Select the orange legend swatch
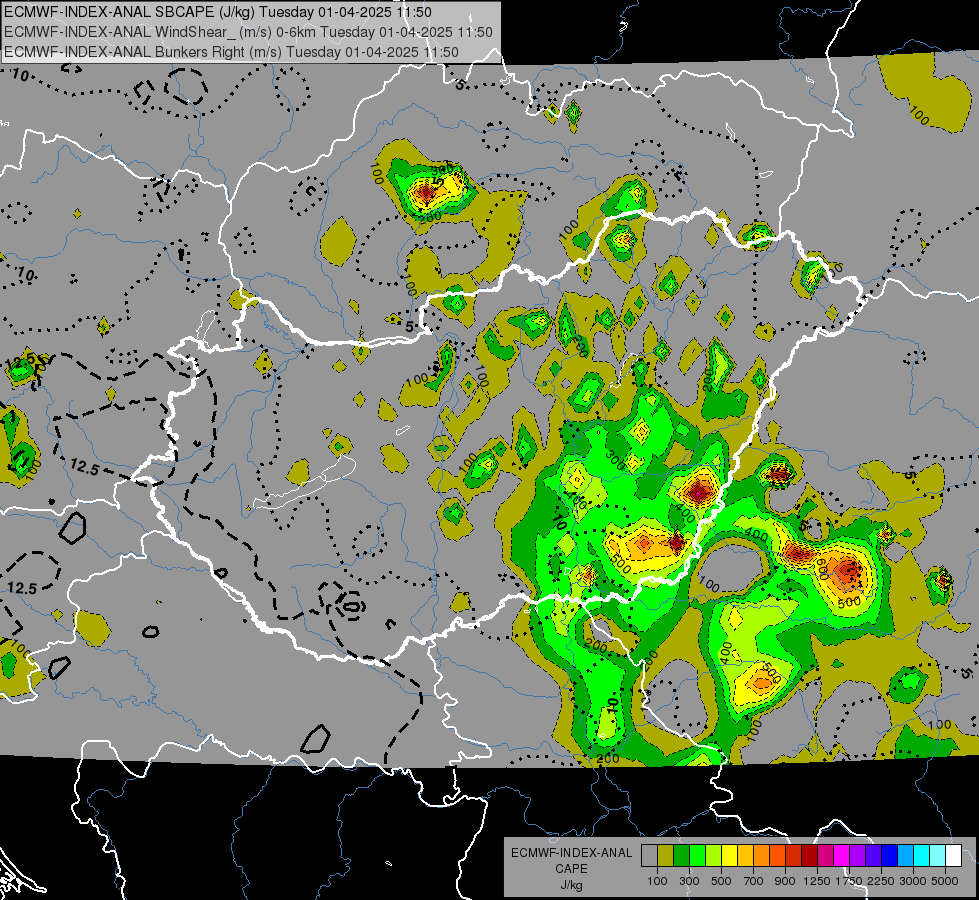This screenshot has height=900, width=979. [x=761, y=856]
